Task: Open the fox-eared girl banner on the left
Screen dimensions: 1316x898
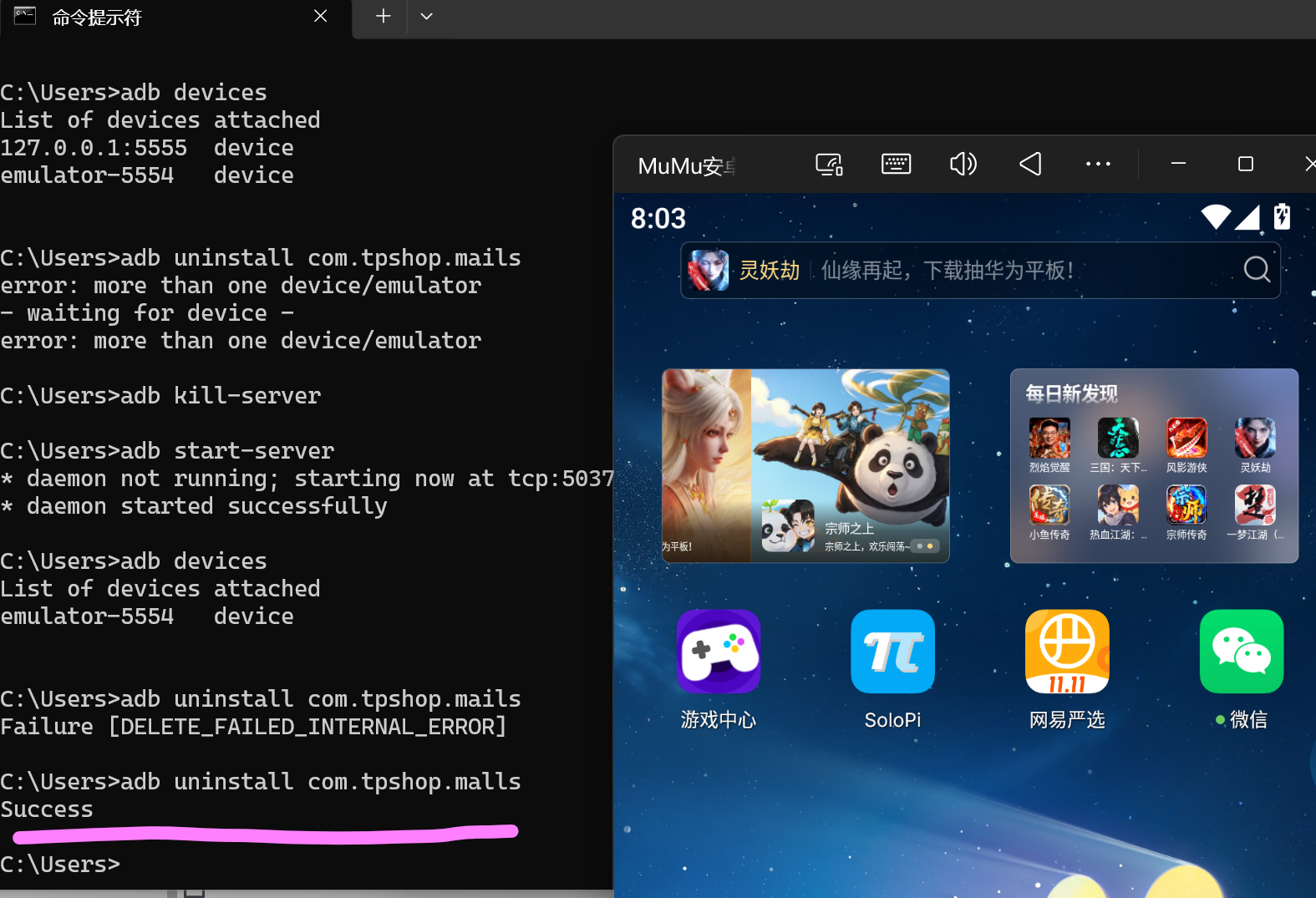Action: (x=707, y=465)
